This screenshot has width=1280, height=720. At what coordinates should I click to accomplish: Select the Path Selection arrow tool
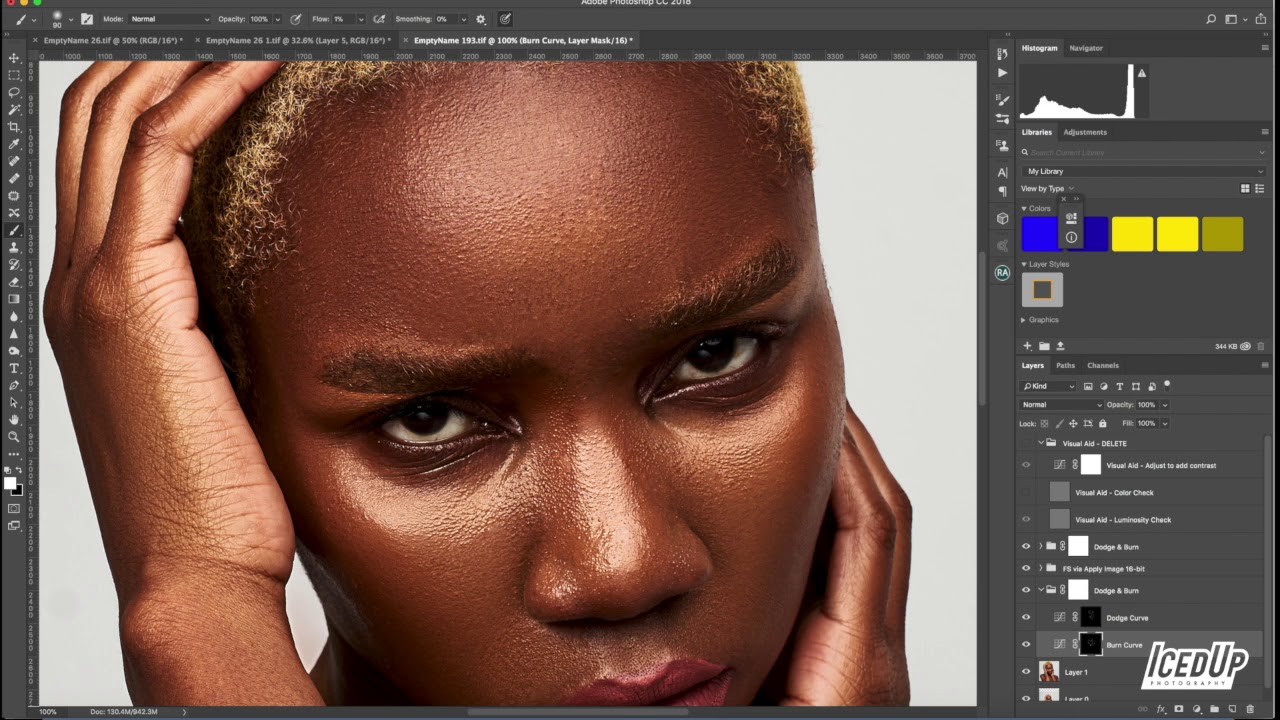[x=14, y=402]
